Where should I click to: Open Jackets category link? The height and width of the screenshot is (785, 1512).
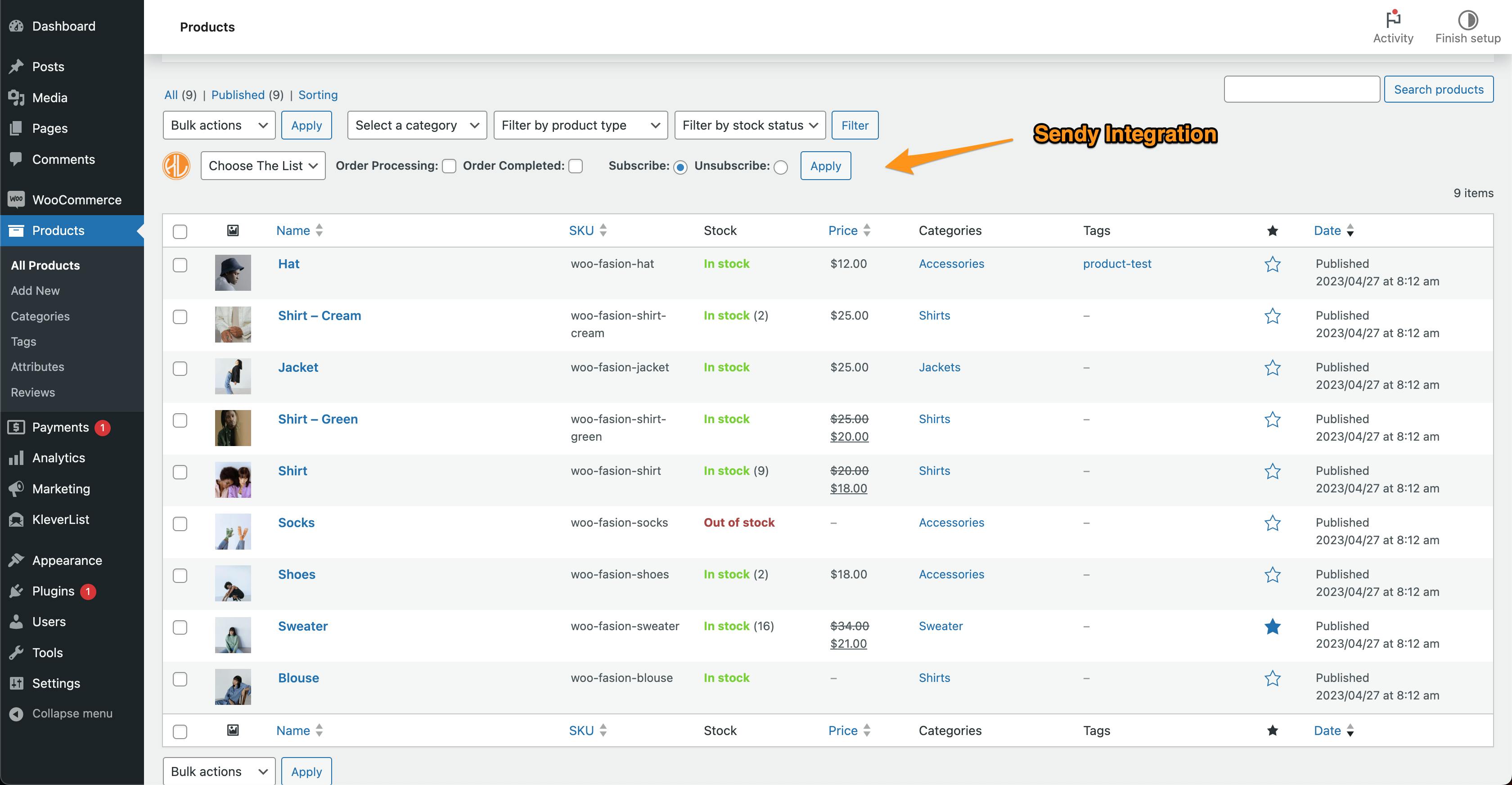coord(939,368)
